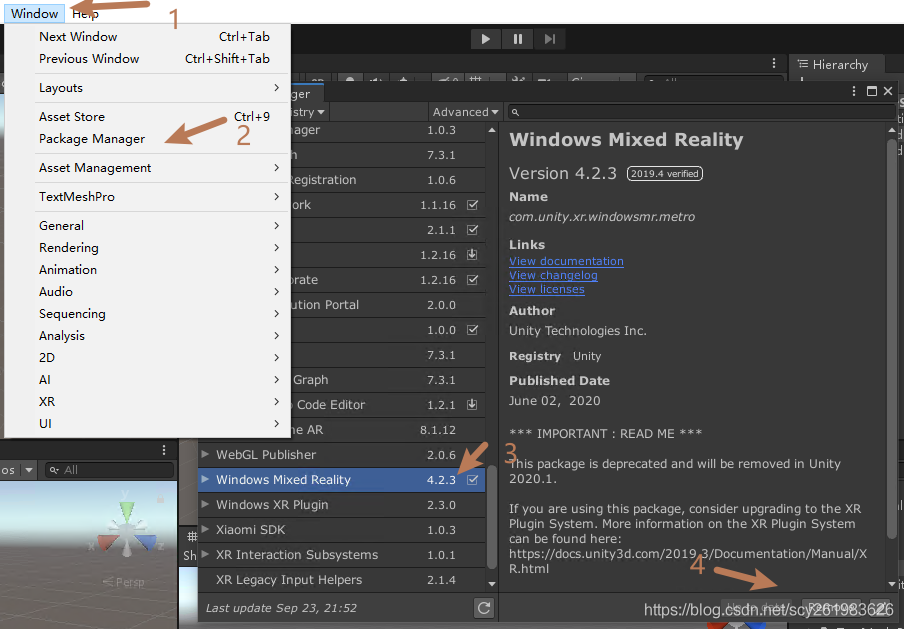
Task: Toggle the installed checkmark on Windows Mixed Reality
Action: [472, 480]
